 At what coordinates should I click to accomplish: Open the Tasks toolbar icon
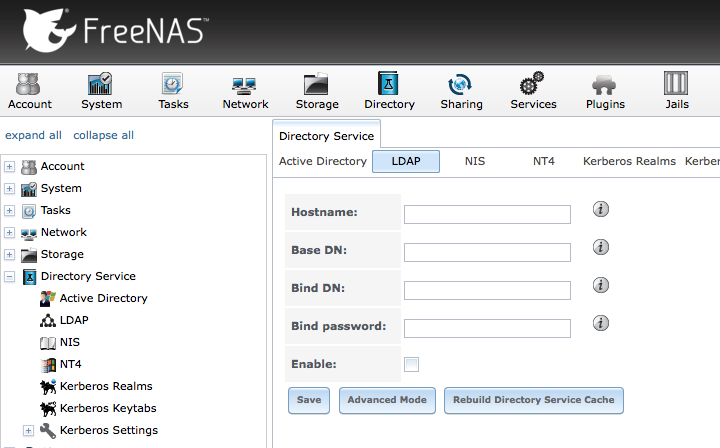(173, 84)
